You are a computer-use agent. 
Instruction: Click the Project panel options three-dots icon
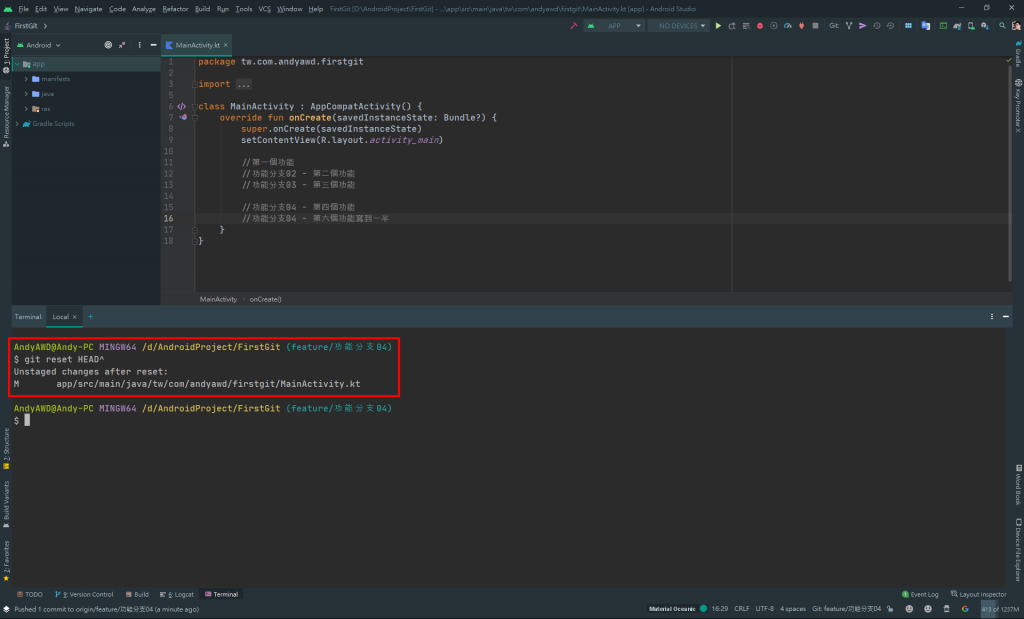point(139,45)
